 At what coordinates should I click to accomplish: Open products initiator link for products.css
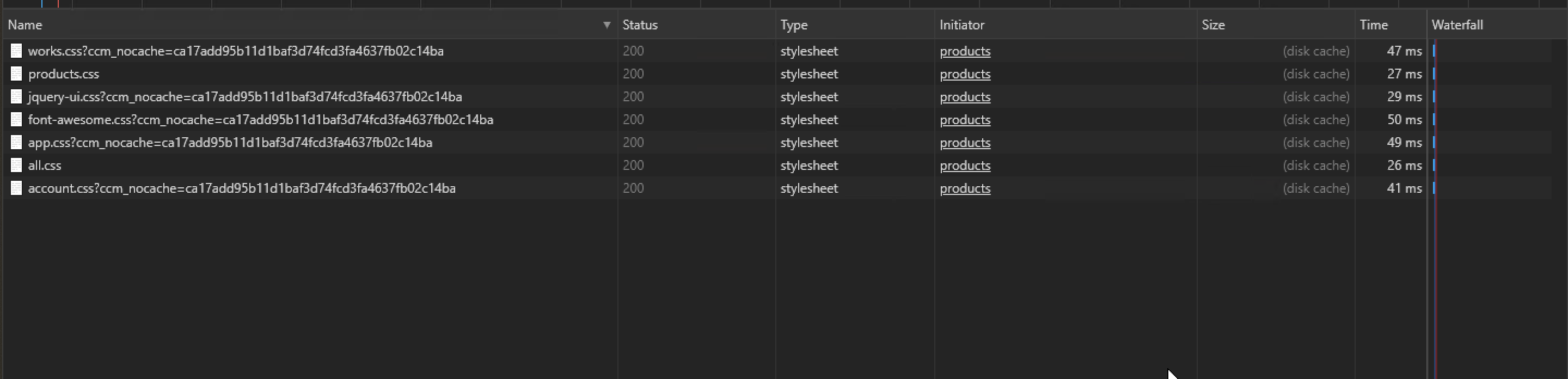coord(965,74)
